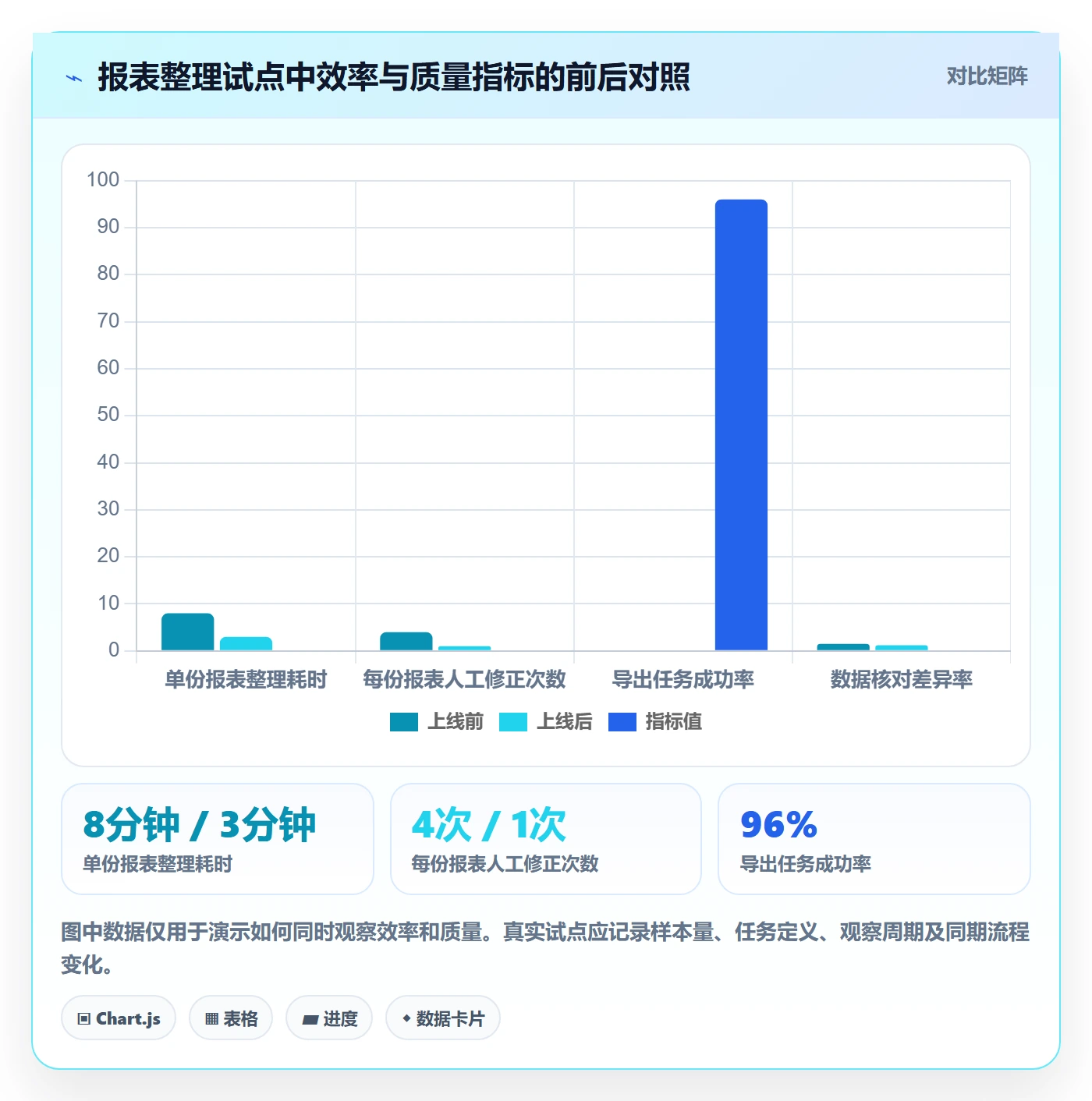Click the 100 tick on y-axis
This screenshot has width=1092, height=1101.
coord(103,180)
